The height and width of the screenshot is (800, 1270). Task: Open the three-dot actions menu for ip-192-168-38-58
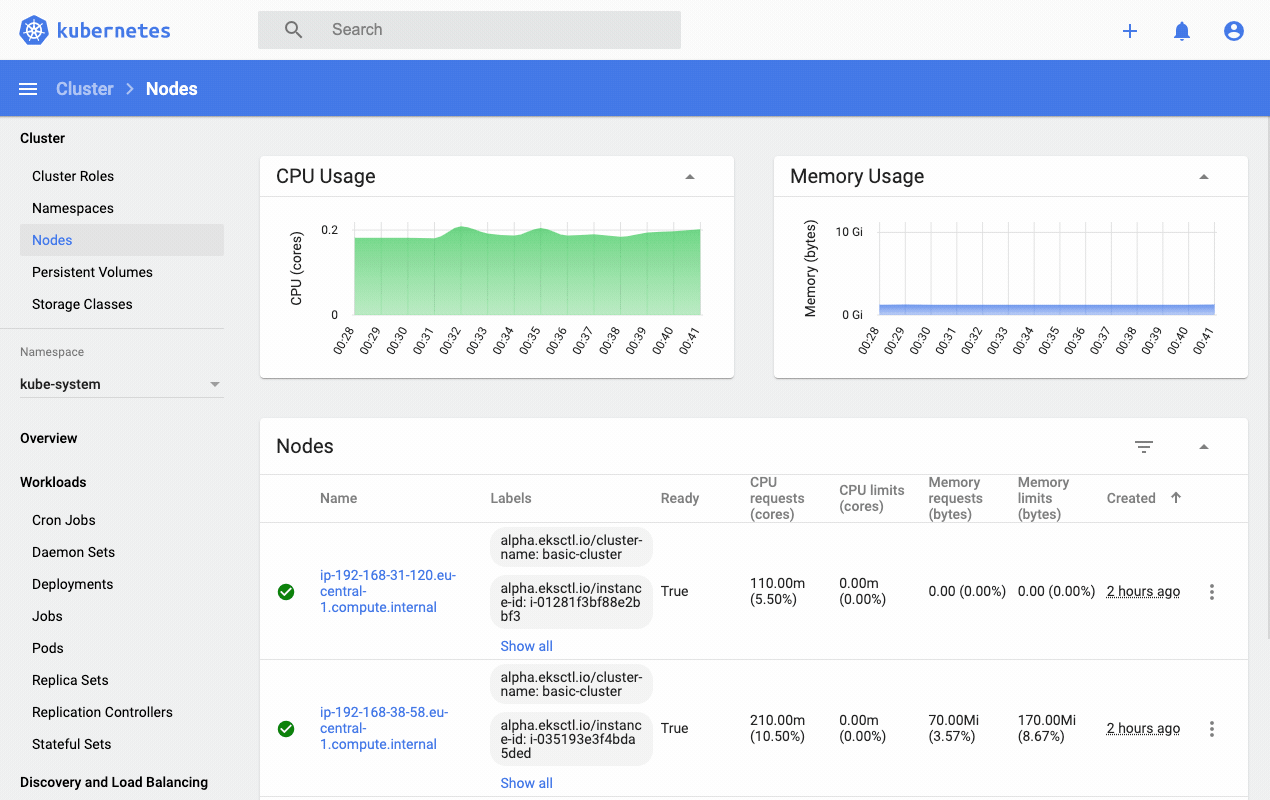point(1211,728)
